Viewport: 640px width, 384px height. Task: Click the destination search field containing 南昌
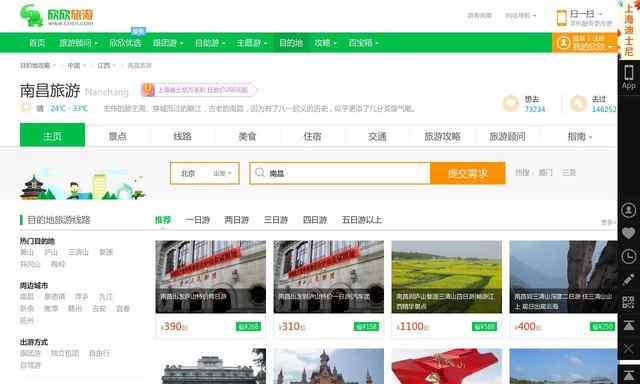coord(340,173)
